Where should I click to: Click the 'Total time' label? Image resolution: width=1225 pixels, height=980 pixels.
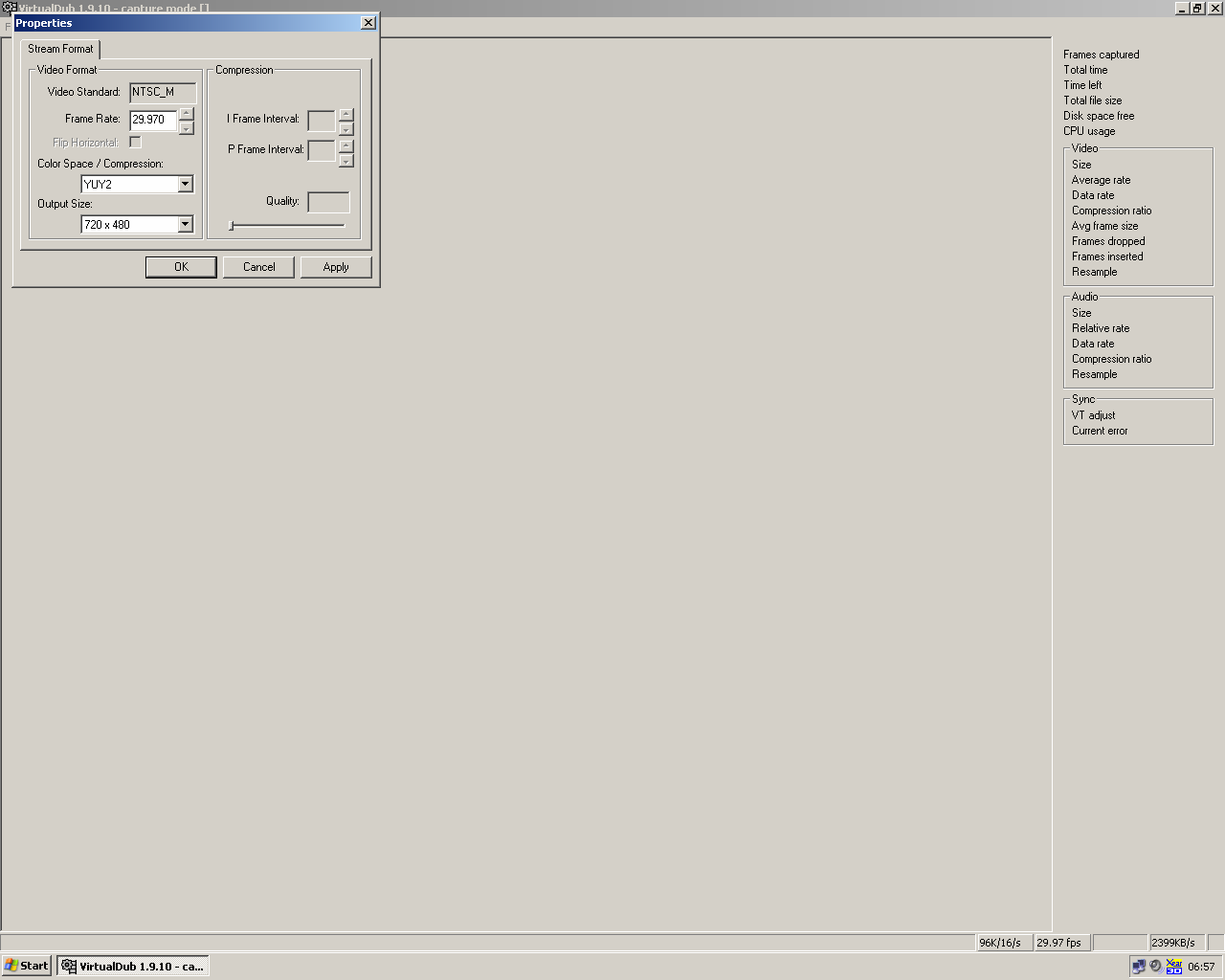point(1085,70)
